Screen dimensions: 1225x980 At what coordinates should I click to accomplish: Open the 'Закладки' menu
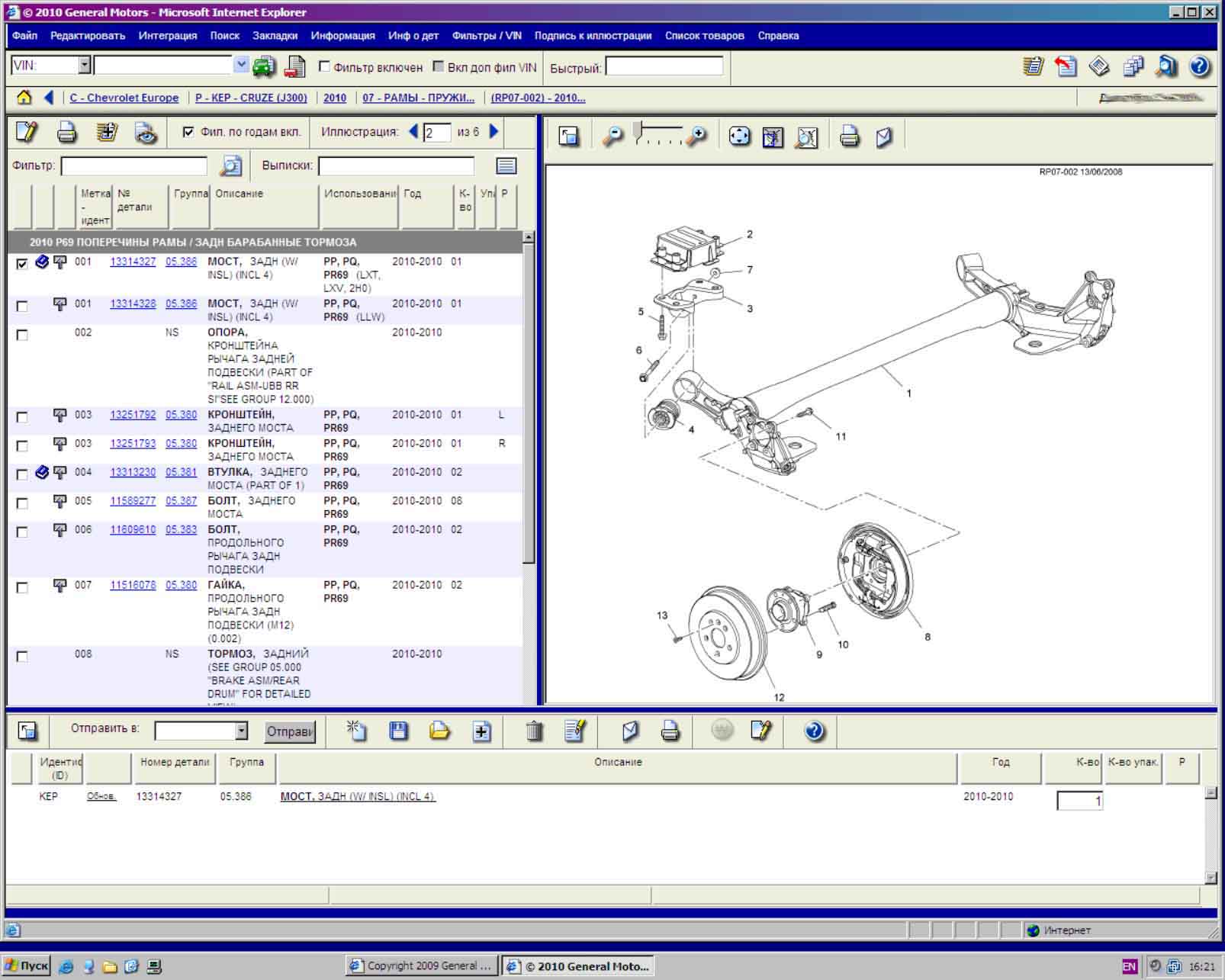point(275,36)
